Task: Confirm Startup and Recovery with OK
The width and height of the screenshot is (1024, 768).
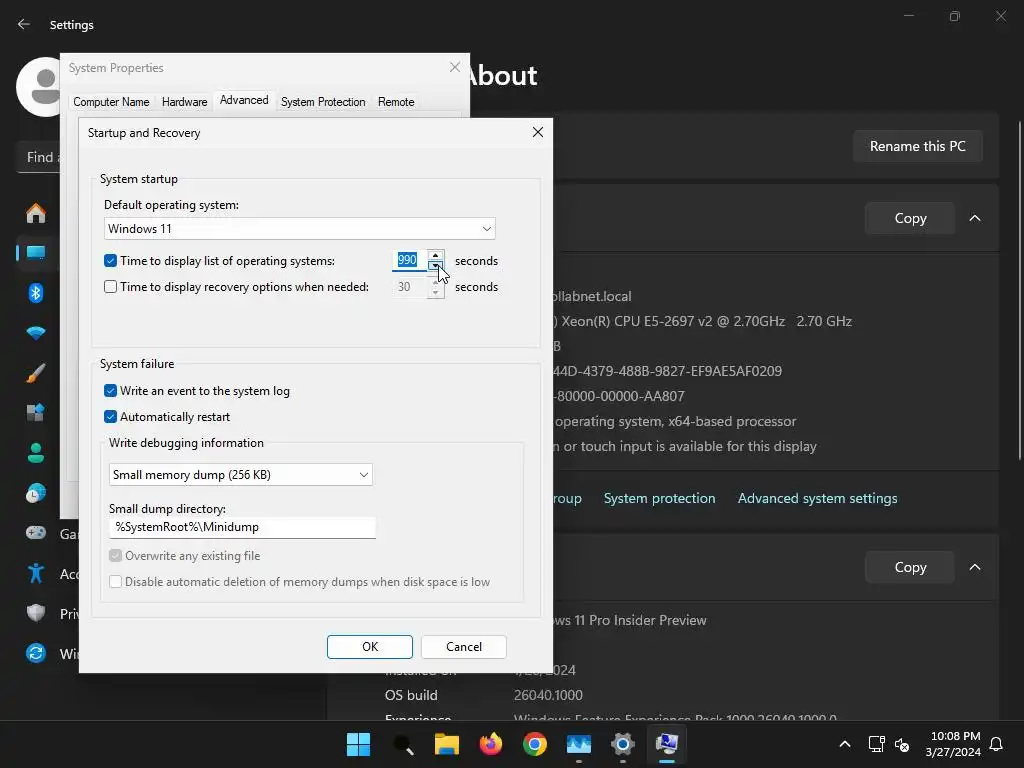Action: (x=370, y=647)
